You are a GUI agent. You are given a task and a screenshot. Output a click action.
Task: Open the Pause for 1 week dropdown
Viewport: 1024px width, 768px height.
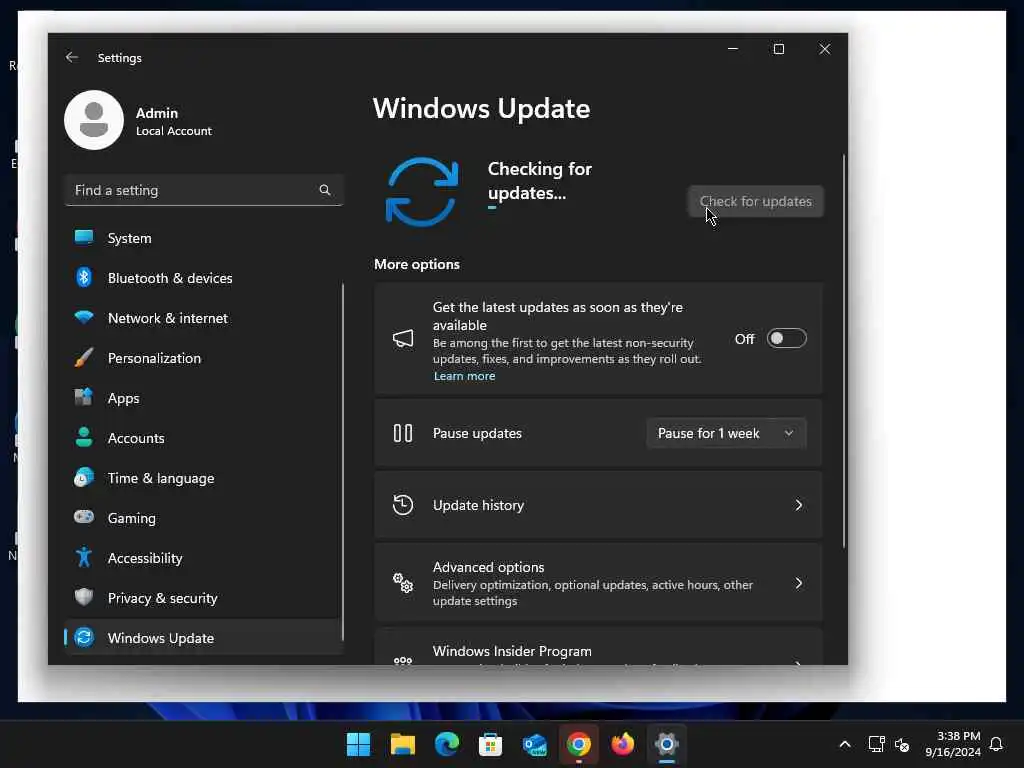click(x=726, y=433)
